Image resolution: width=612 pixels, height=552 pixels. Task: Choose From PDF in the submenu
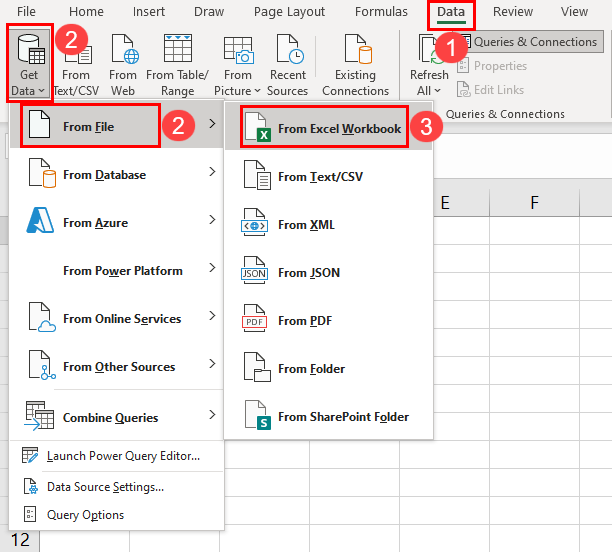click(329, 321)
